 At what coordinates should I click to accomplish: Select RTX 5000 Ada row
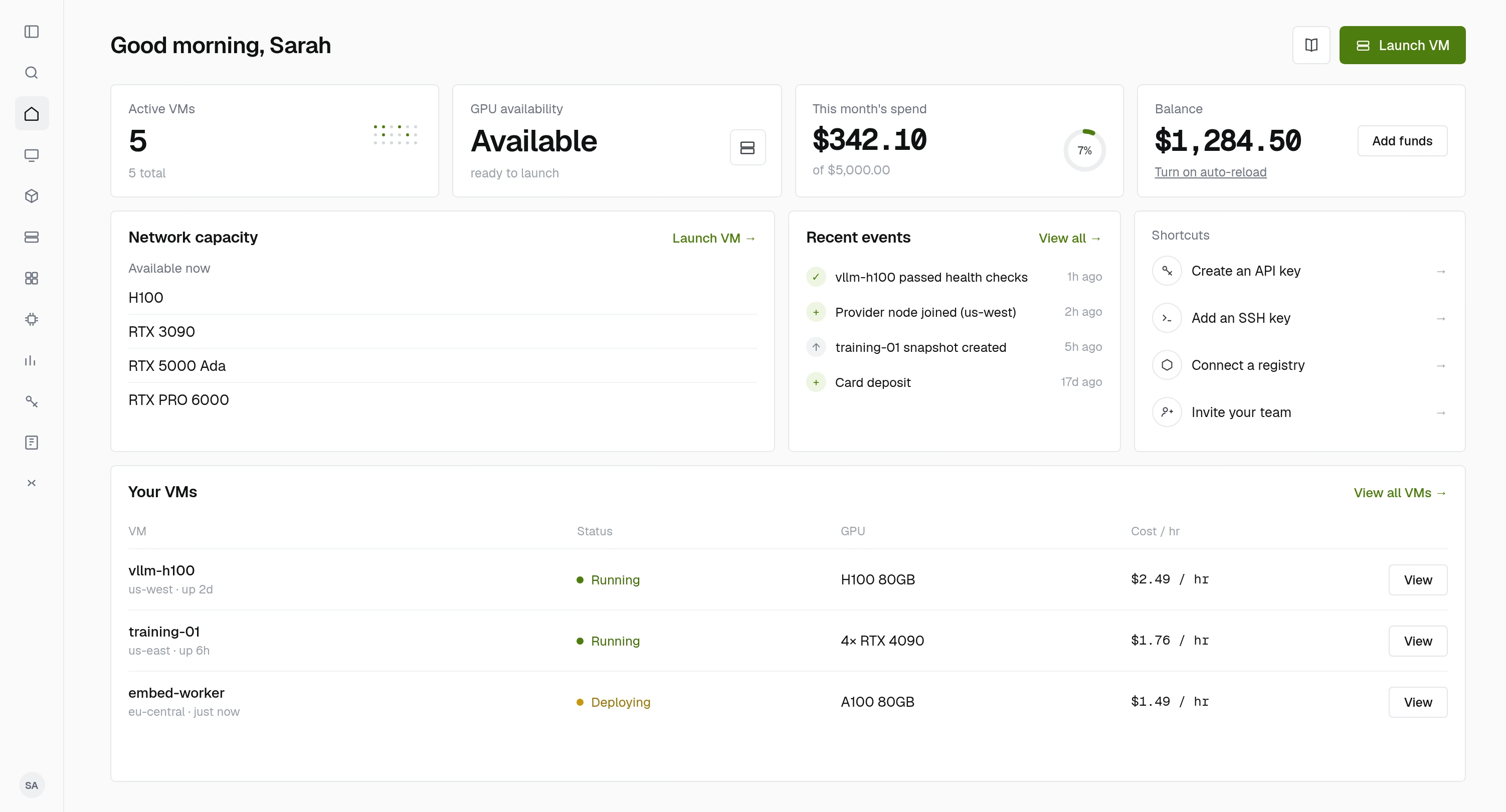point(443,366)
